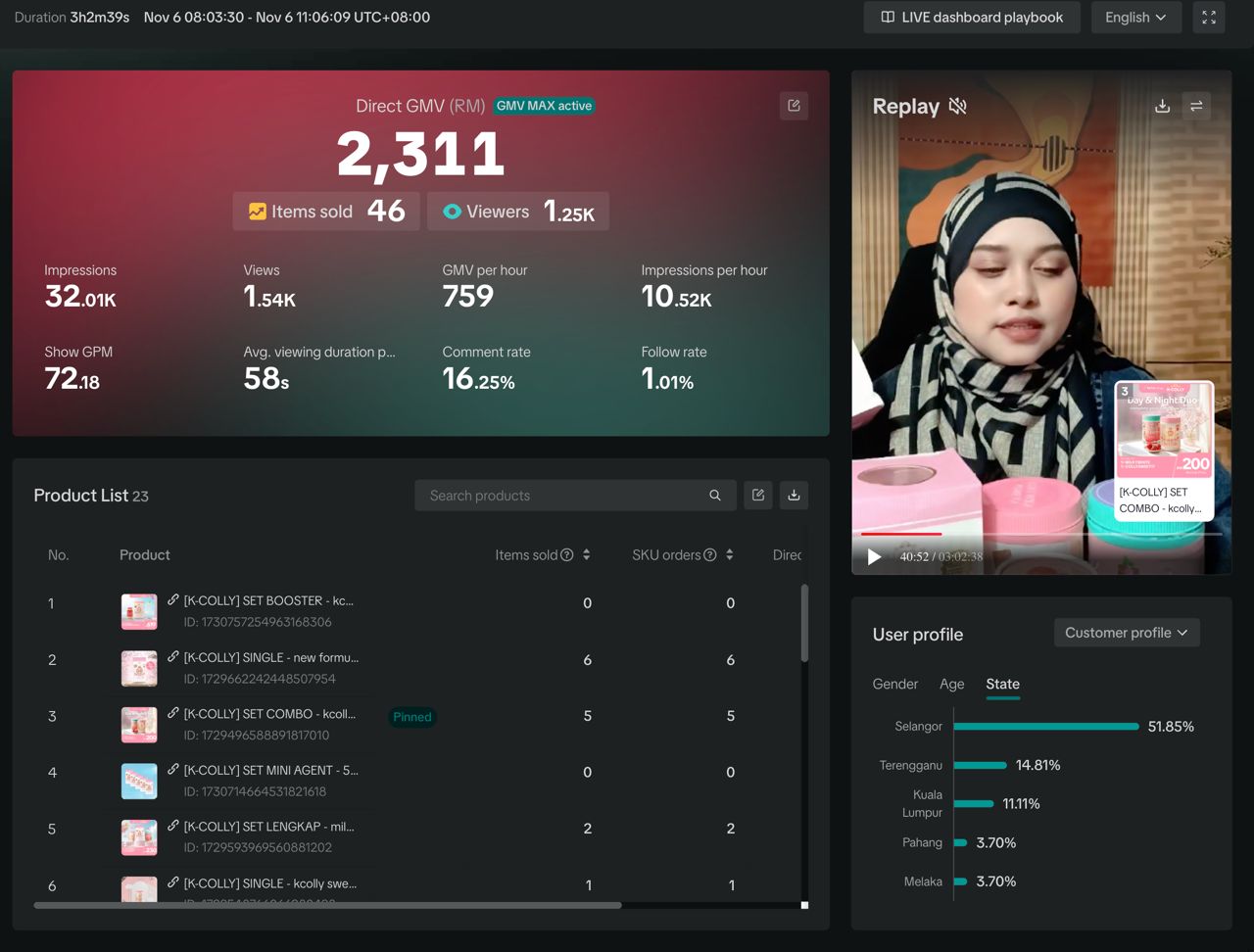Switch to the Gender tab
Screen dimensions: 1254x952
tap(894, 684)
